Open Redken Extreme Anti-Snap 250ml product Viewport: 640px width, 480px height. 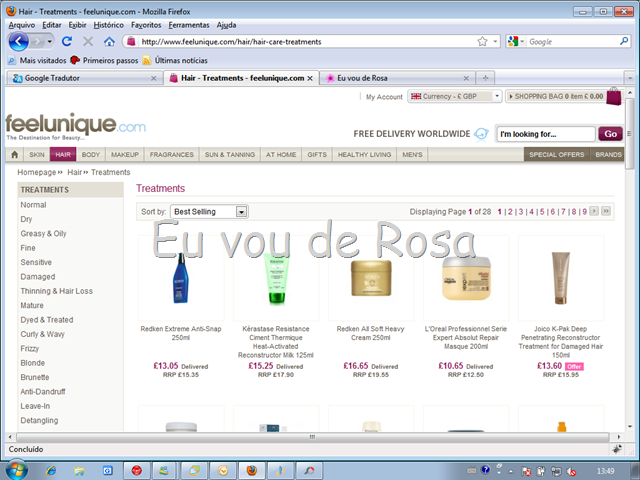[x=181, y=333]
